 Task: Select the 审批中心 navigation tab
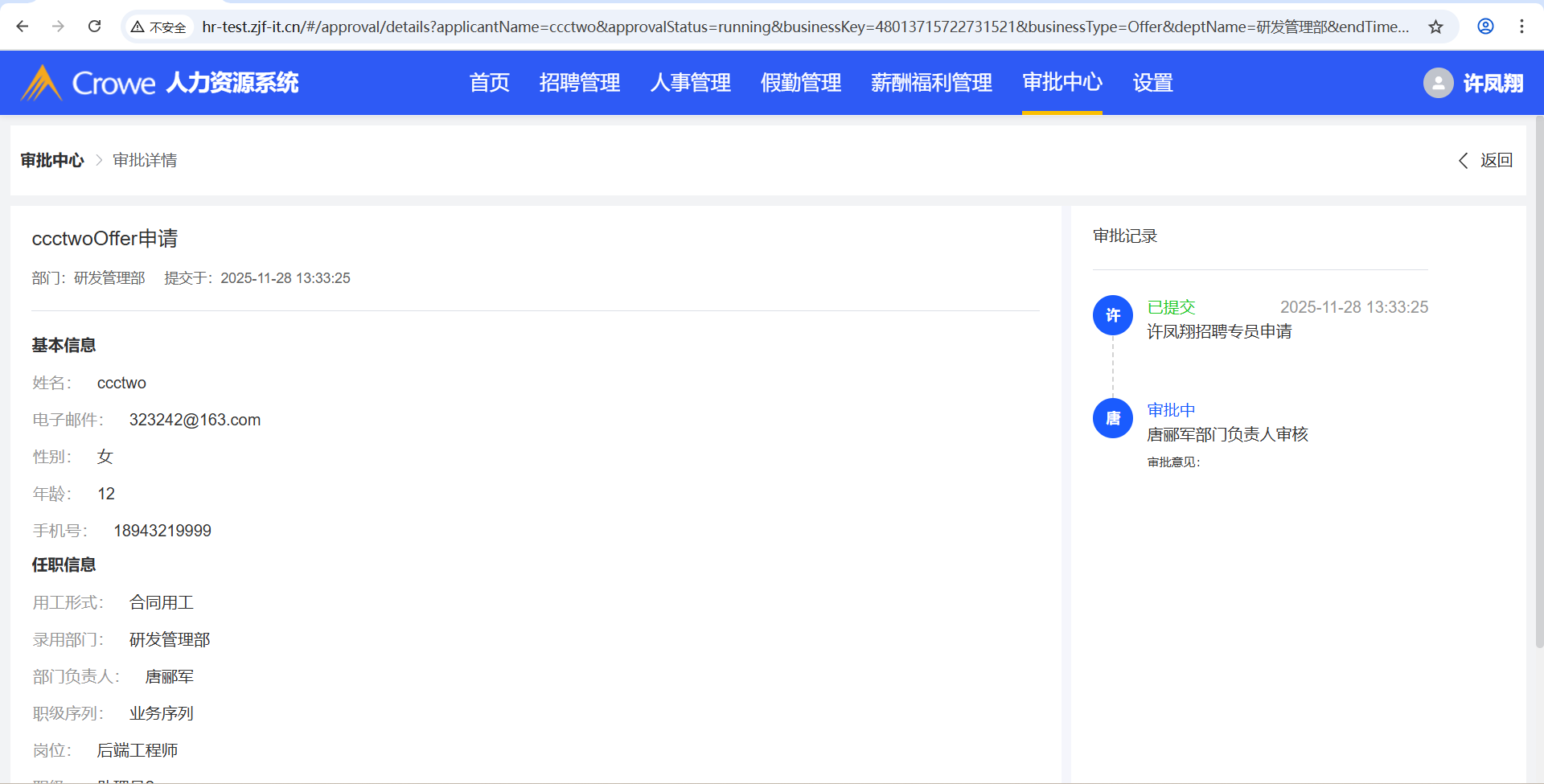point(1062,83)
